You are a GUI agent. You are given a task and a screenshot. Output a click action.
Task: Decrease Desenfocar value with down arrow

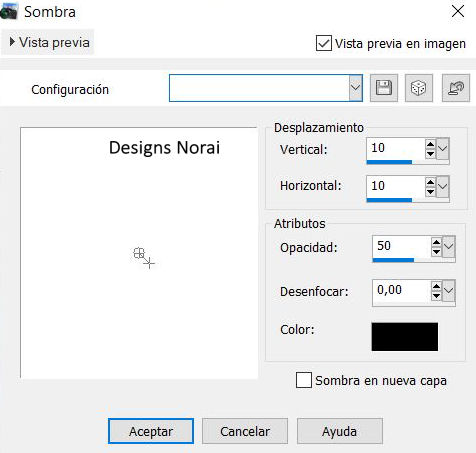[x=436, y=296]
